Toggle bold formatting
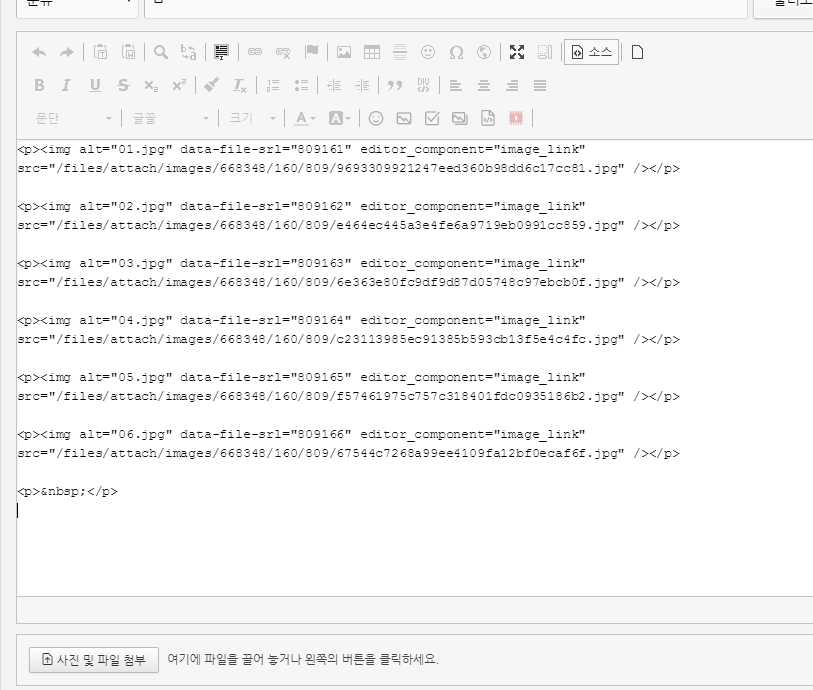This screenshot has width=813, height=690. point(39,85)
